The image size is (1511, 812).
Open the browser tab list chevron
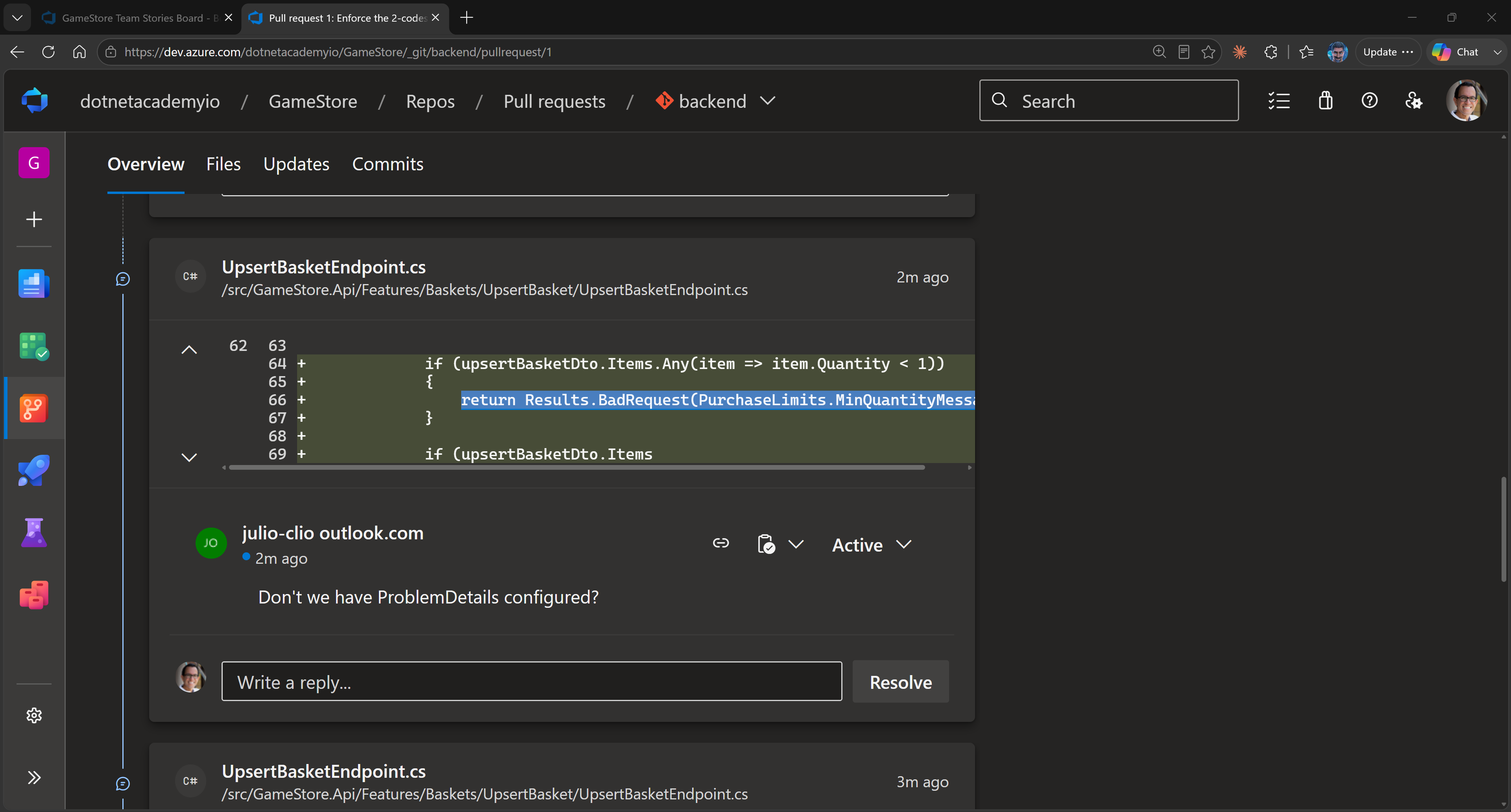click(17, 18)
